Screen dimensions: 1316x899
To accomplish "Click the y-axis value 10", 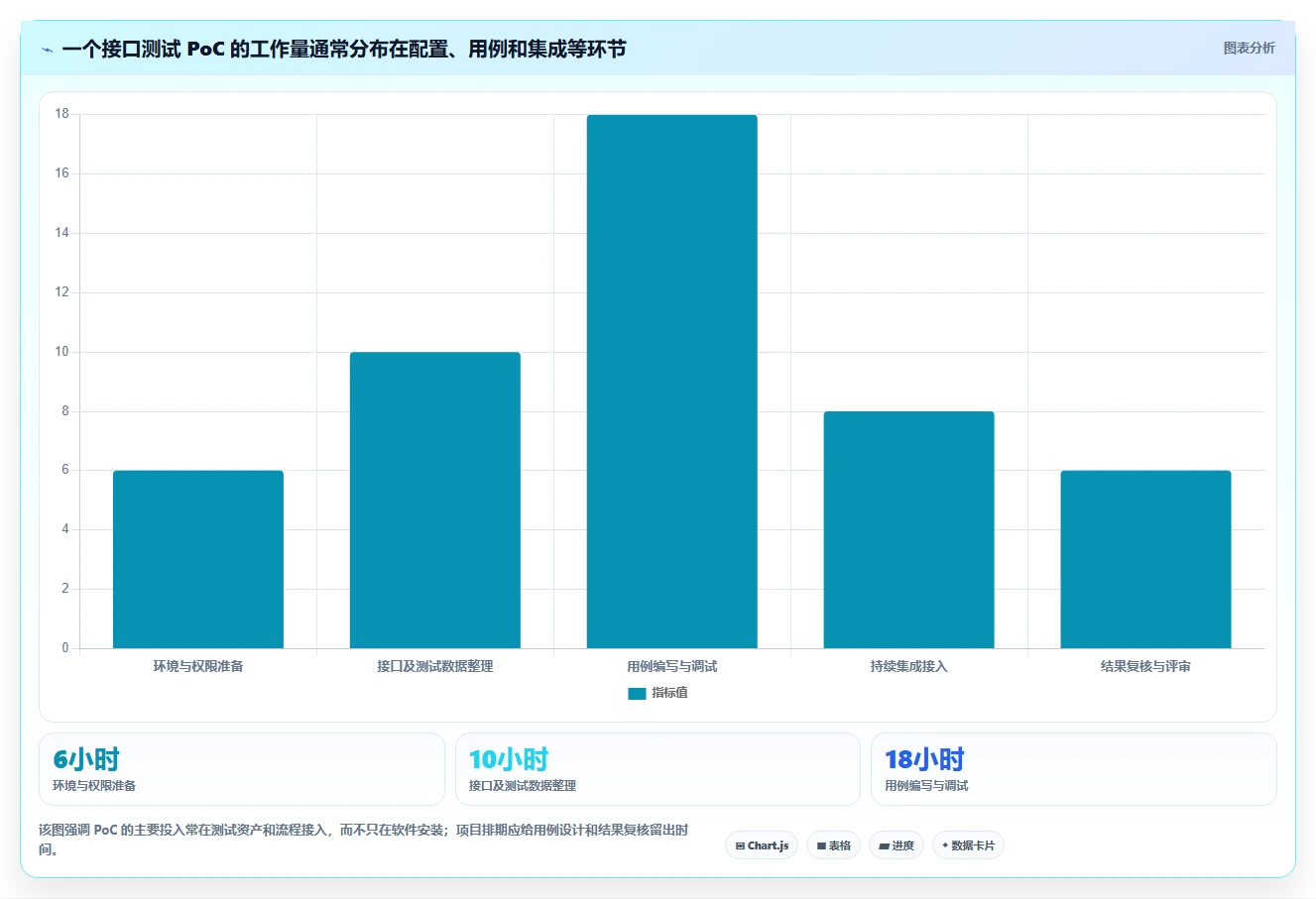I will tap(62, 352).
